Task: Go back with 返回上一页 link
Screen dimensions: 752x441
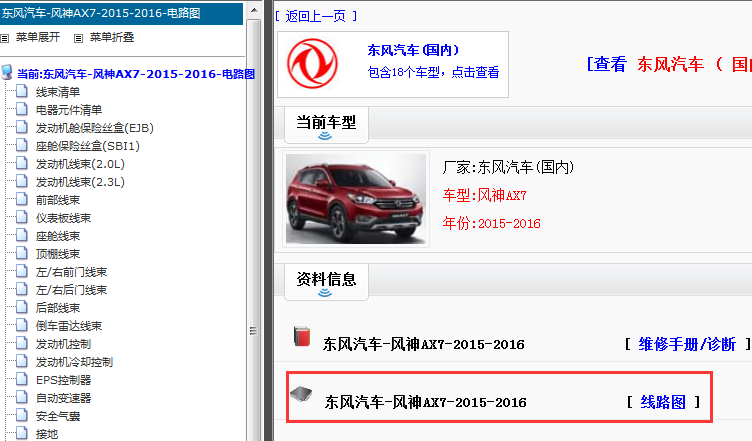Action: pyautogui.click(x=316, y=16)
